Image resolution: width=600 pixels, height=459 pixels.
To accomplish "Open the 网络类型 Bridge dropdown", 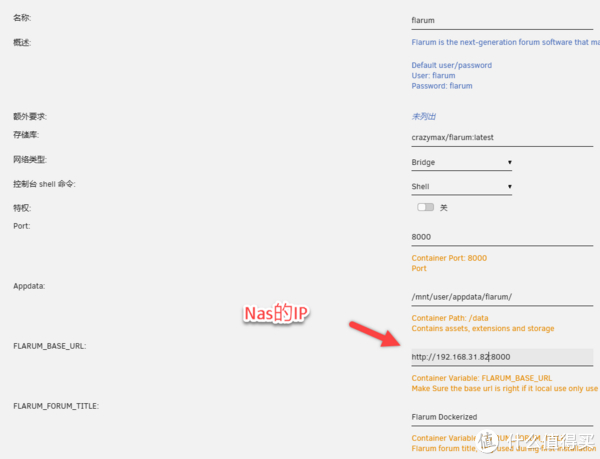I will (462, 161).
